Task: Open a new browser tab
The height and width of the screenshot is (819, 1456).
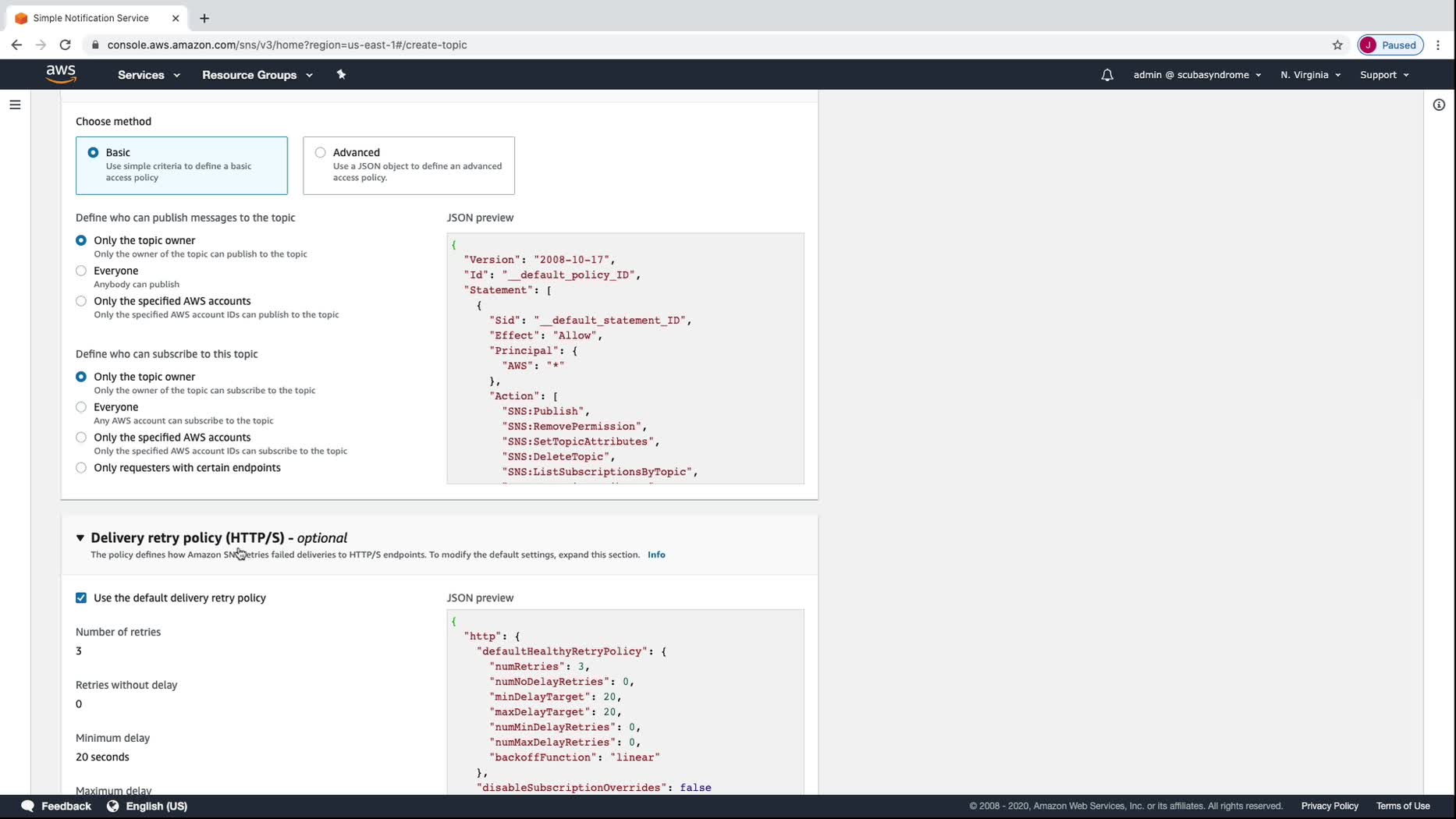Action: click(x=204, y=18)
